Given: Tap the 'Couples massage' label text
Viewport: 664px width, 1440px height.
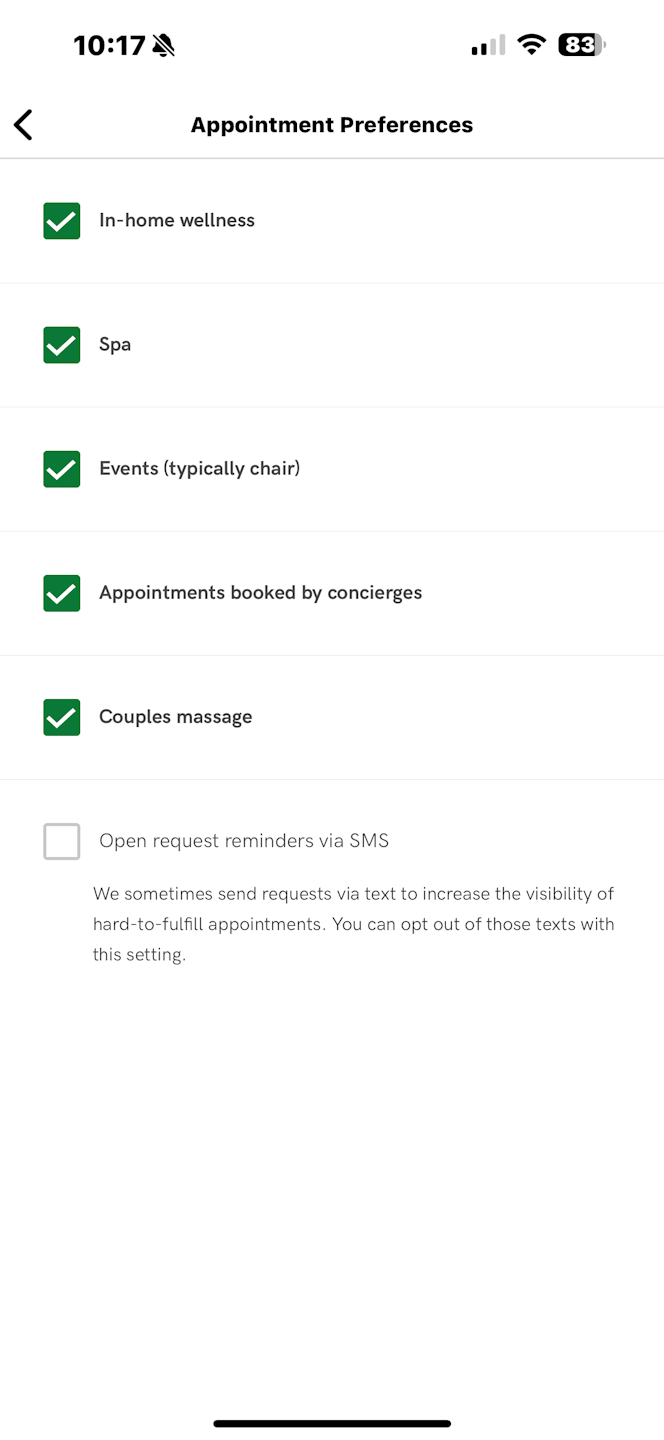Looking at the screenshot, I should 176,717.
